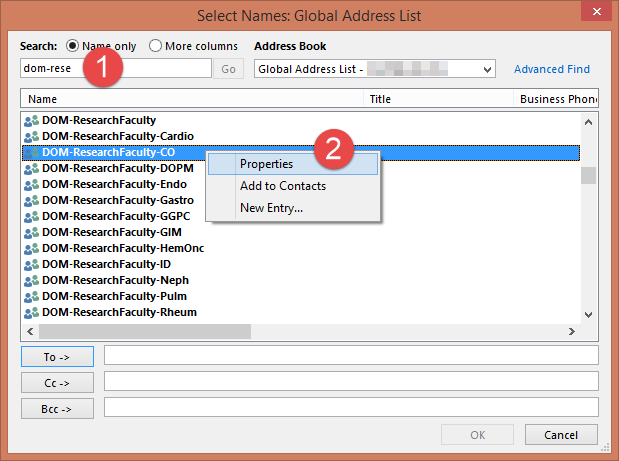Viewport: 619px width, 461px height.
Task: Click the group icon beside DOM-ResearchFaculty-Cardio
Action: pyautogui.click(x=31, y=136)
